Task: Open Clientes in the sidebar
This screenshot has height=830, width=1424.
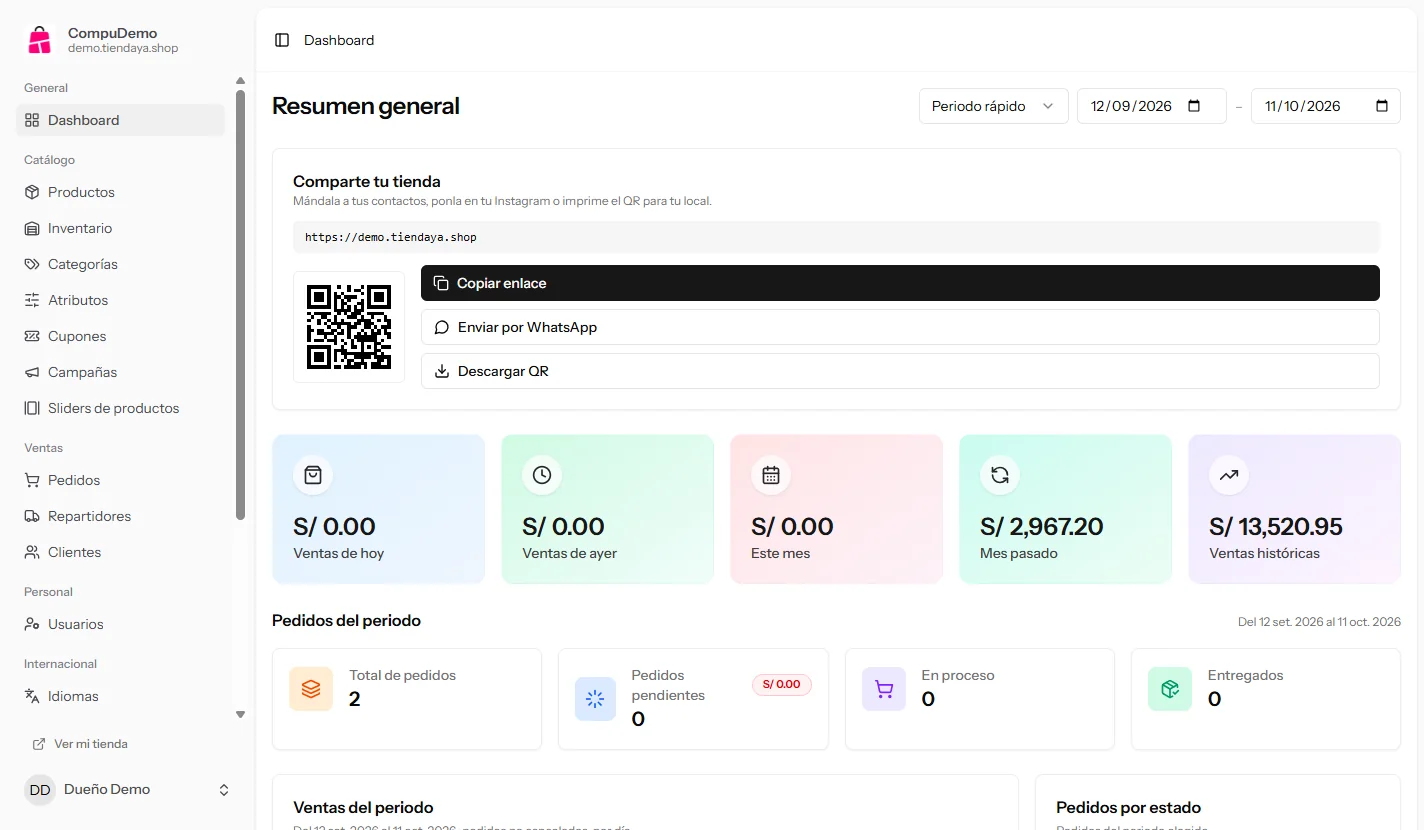Action: [121, 552]
